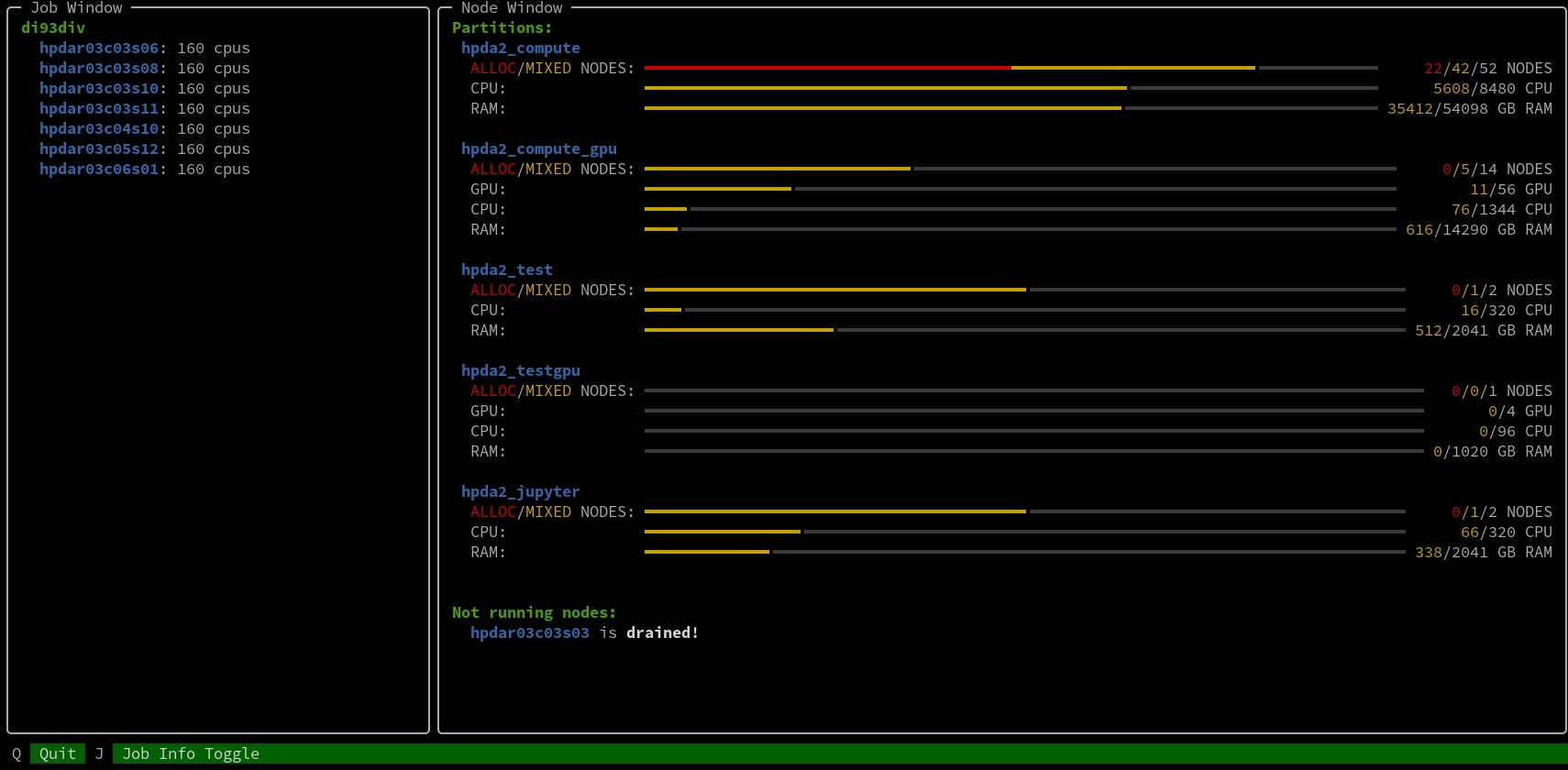Screen dimensions: 1568x770
Task: Click drained node hpdar03c03s03
Action: (x=530, y=632)
